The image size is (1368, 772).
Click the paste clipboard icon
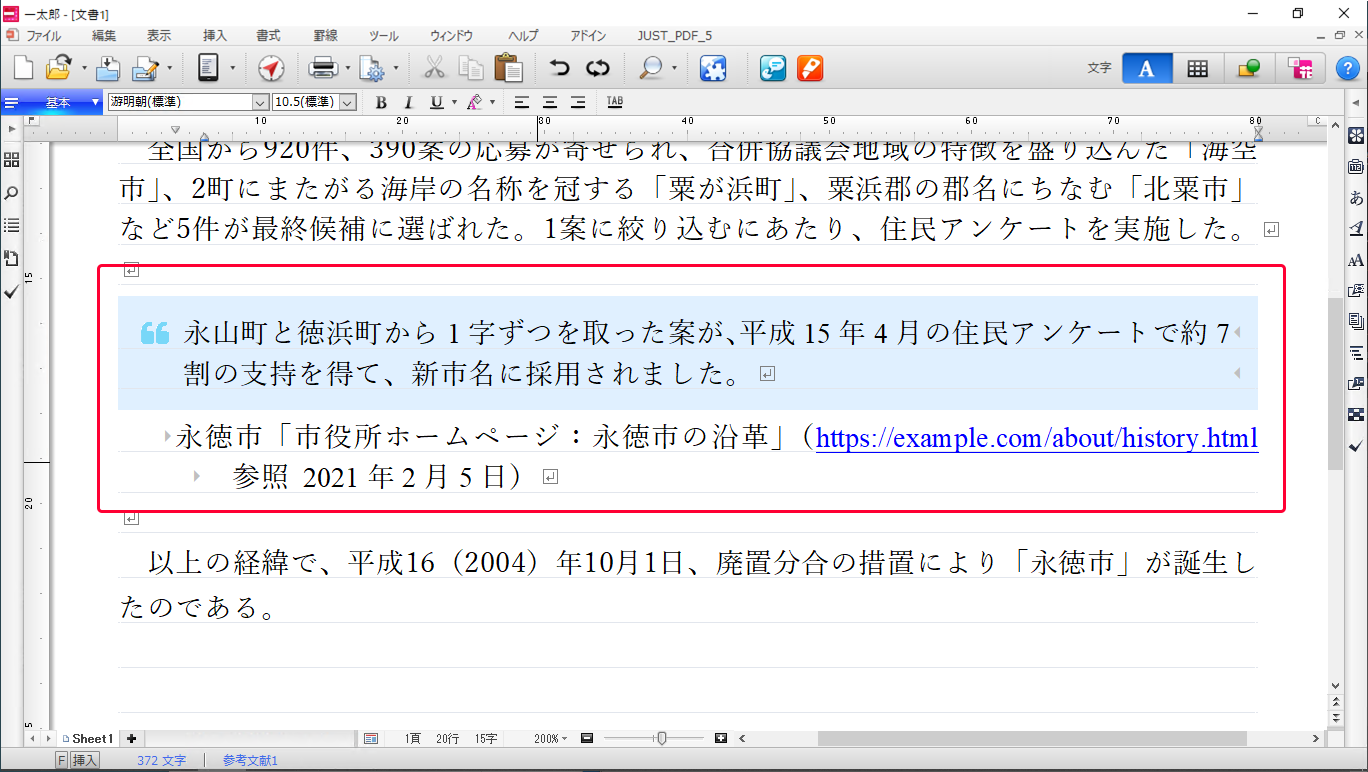point(508,68)
